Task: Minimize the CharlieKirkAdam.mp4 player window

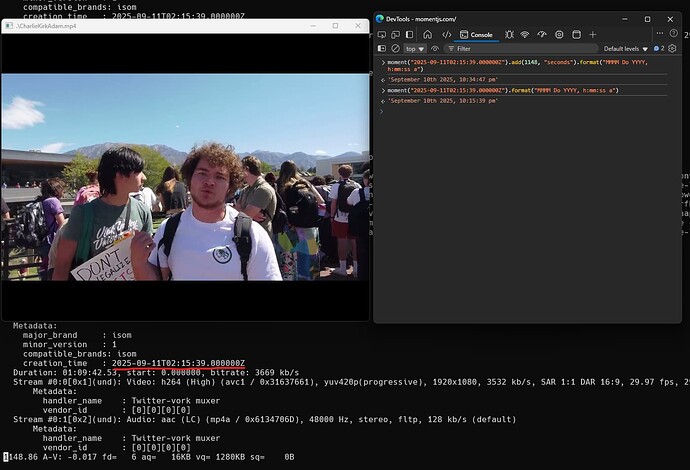Action: click(x=313, y=26)
